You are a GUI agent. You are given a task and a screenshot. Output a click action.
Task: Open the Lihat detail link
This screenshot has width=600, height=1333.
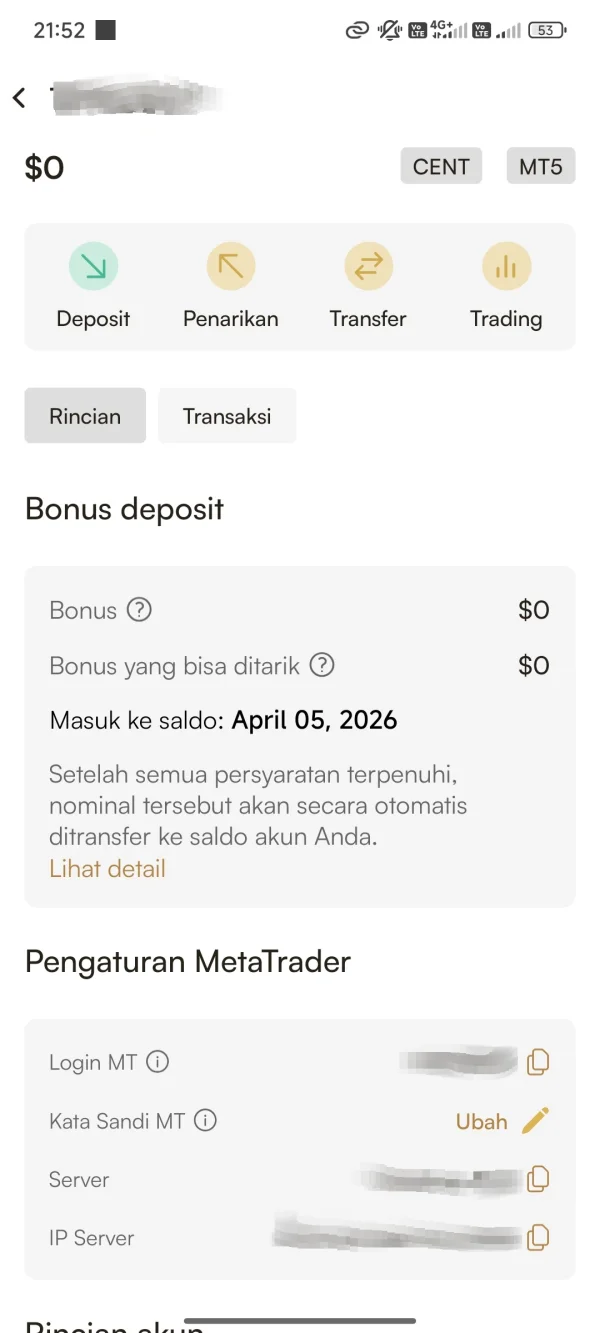107,868
